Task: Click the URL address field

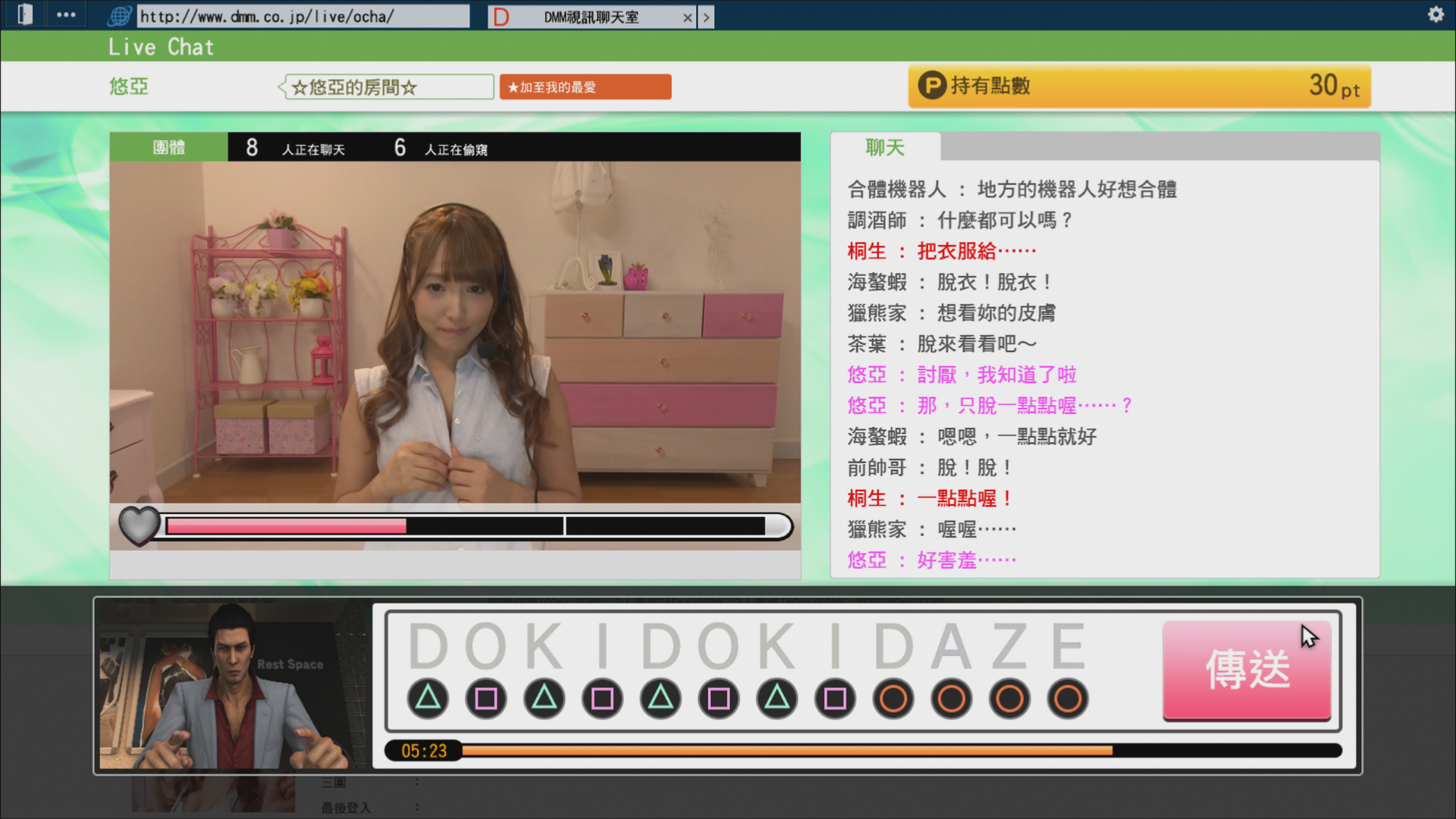Action: 303,16
